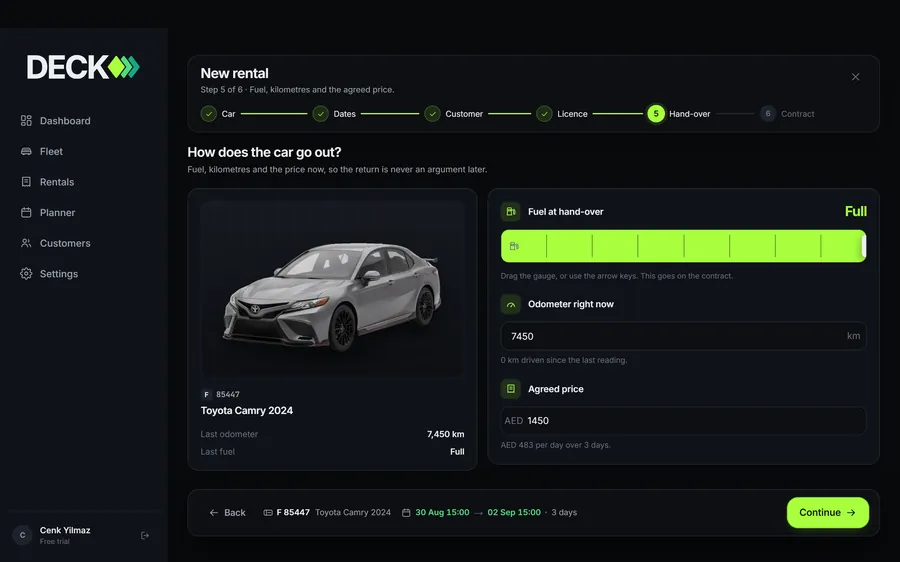This screenshot has width=900, height=562.
Task: Click the Agreed price icon
Action: pos(510,389)
